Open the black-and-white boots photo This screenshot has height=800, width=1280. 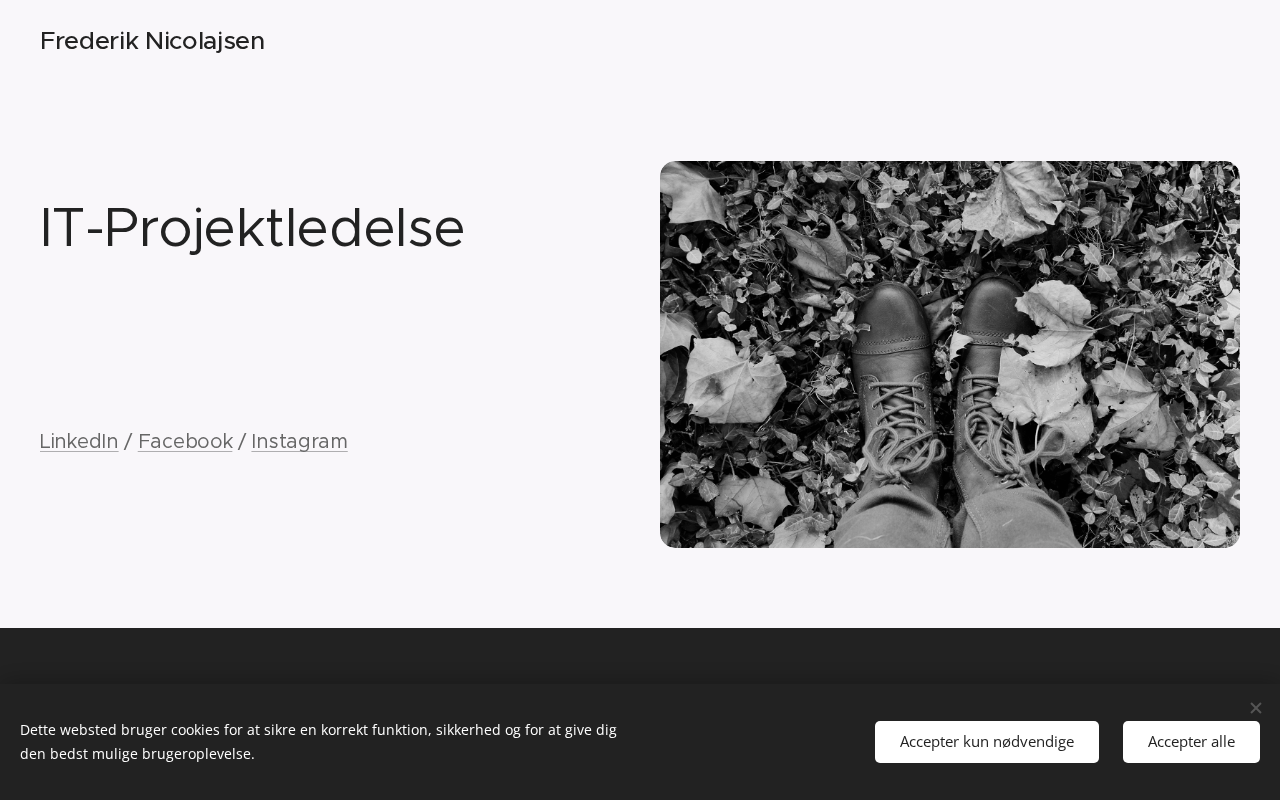(x=950, y=354)
